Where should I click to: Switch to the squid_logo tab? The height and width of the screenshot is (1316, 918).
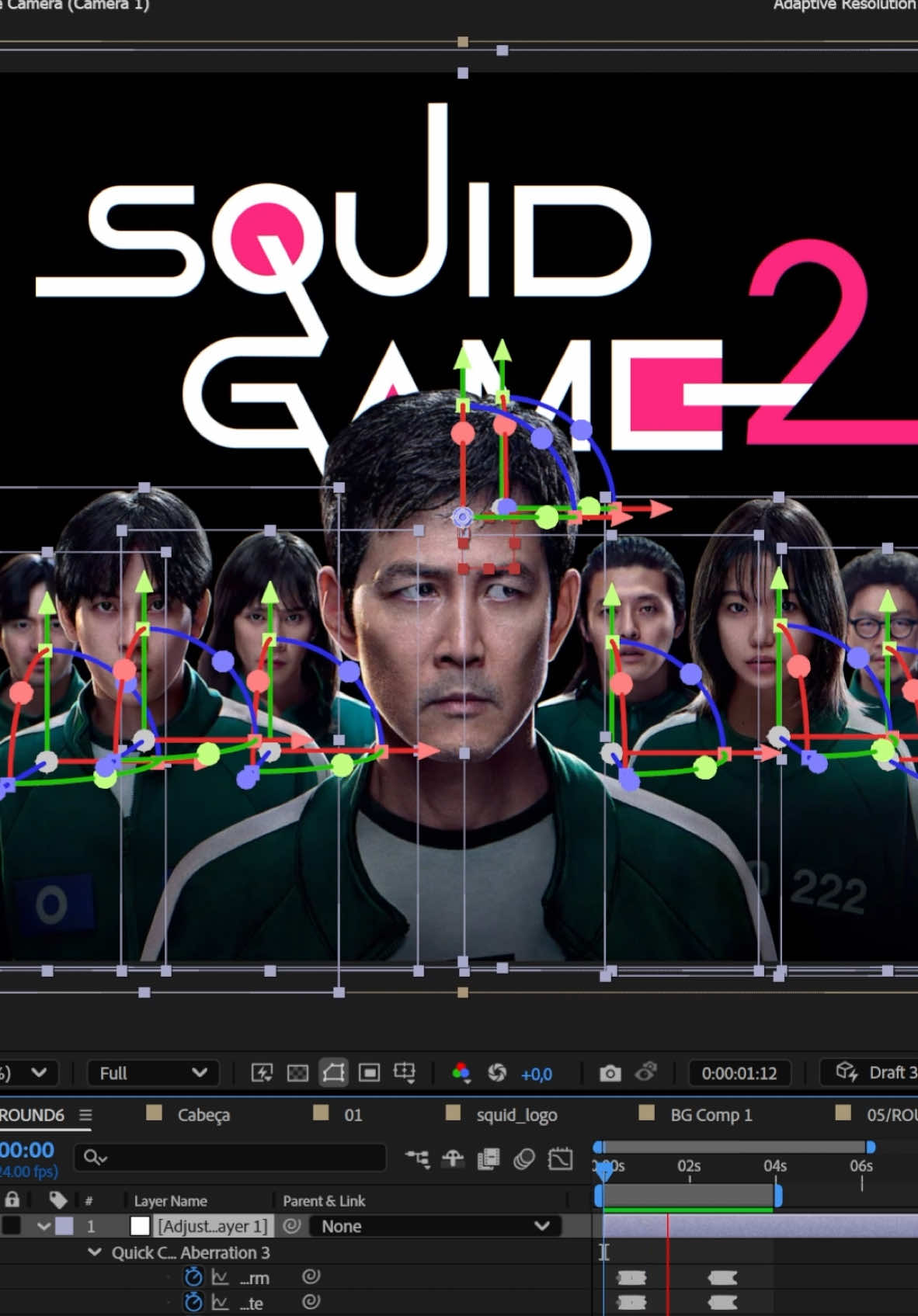(x=516, y=1115)
